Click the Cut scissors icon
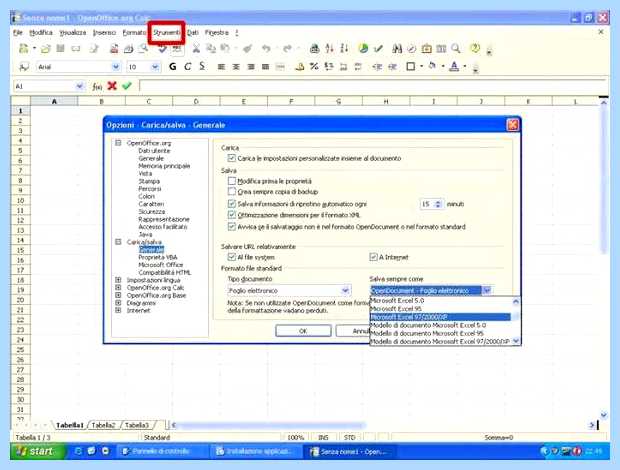This screenshot has width=620, height=470. coord(196,49)
